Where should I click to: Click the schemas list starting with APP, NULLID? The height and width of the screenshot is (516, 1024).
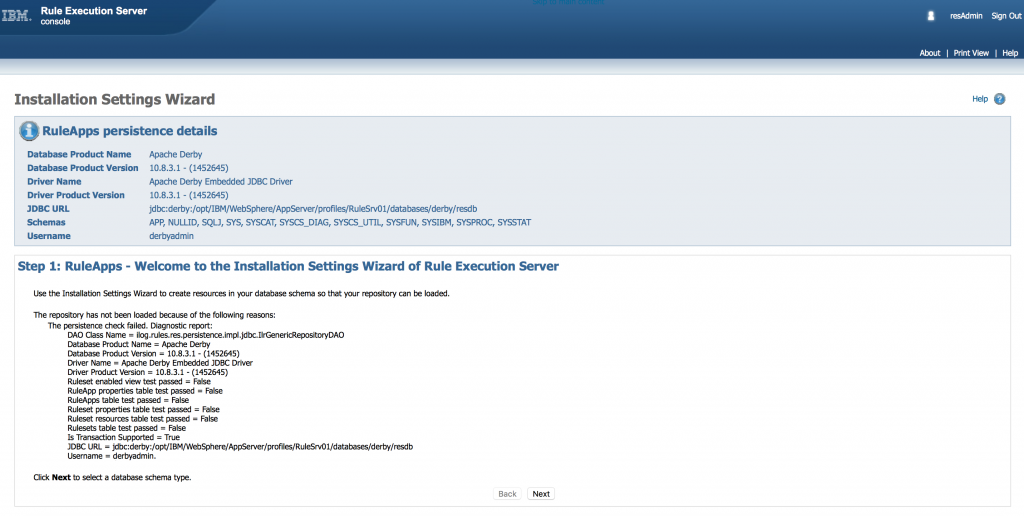340,223
